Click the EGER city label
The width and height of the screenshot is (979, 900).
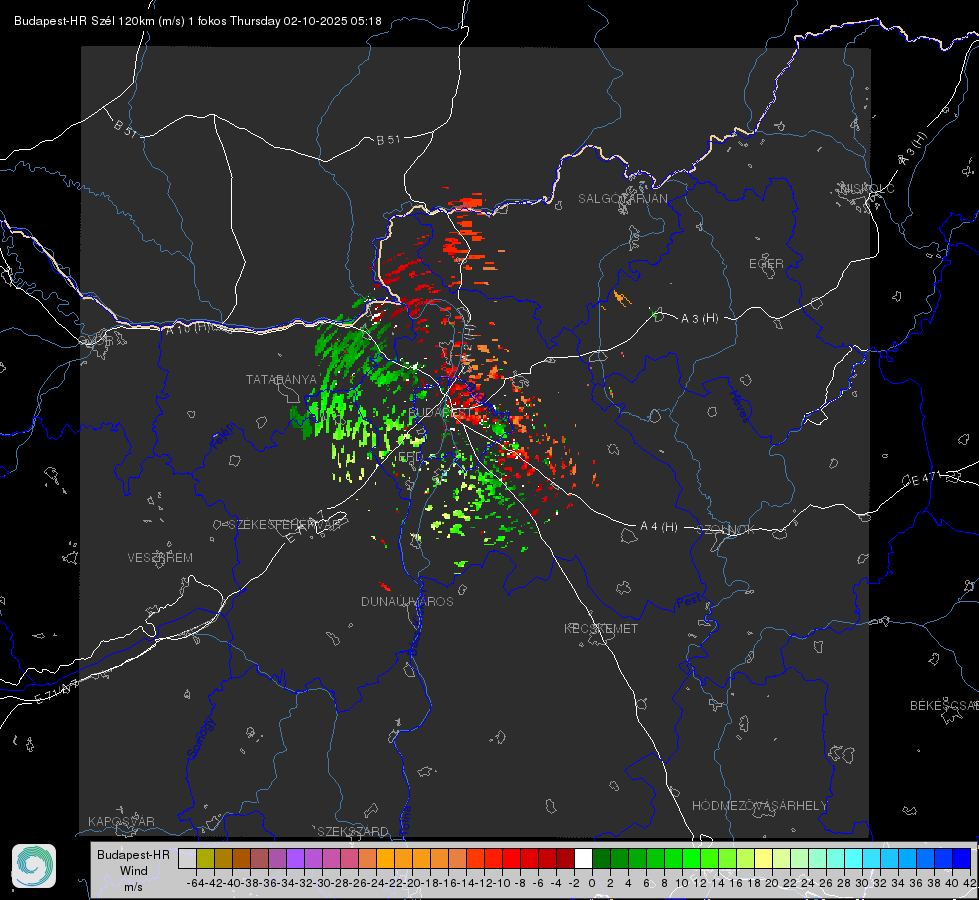click(x=766, y=264)
